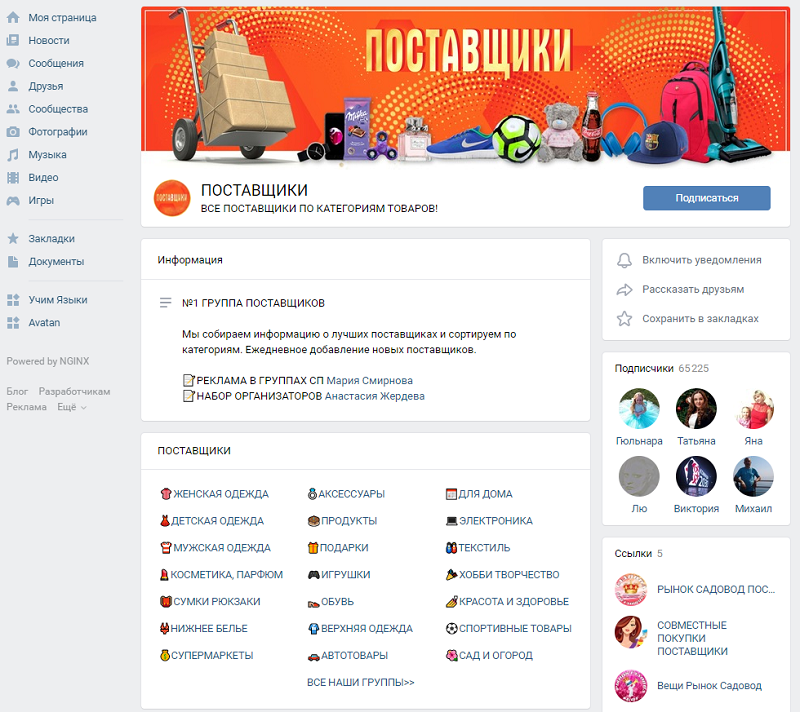The height and width of the screenshot is (712, 800).
Task: Open the Мария Смирнова profile link
Action: (369, 380)
